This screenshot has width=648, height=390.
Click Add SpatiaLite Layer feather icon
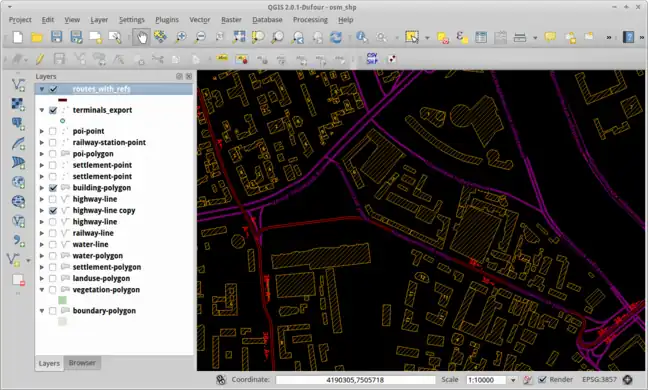coord(18,143)
